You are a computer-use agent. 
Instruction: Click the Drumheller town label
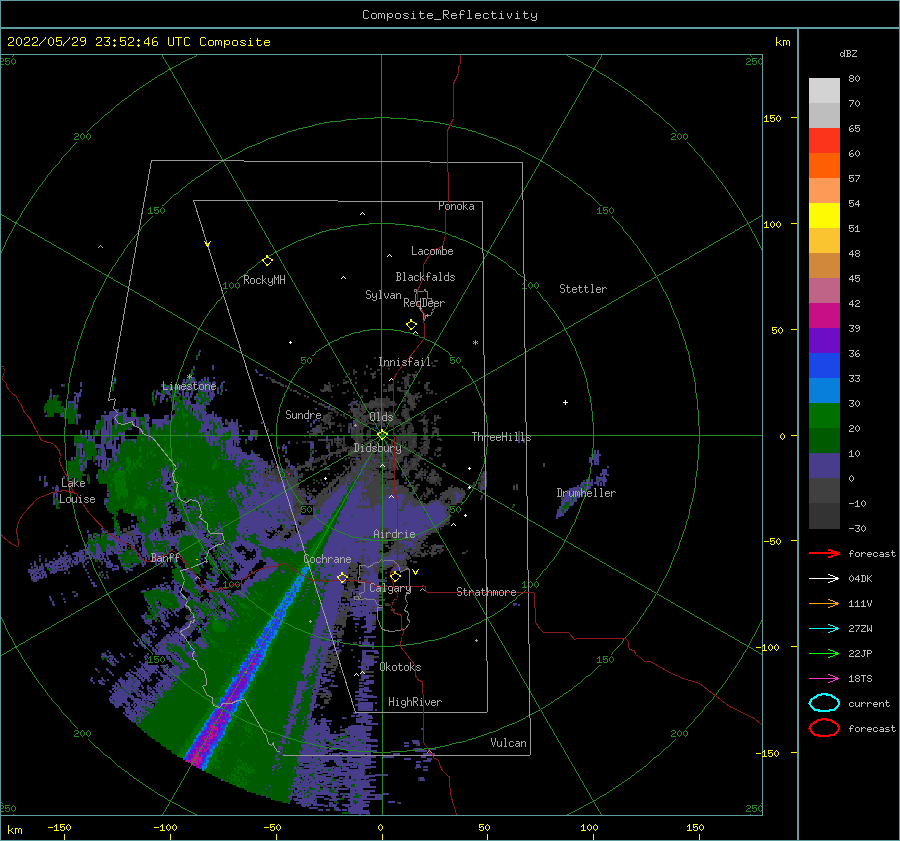point(586,493)
